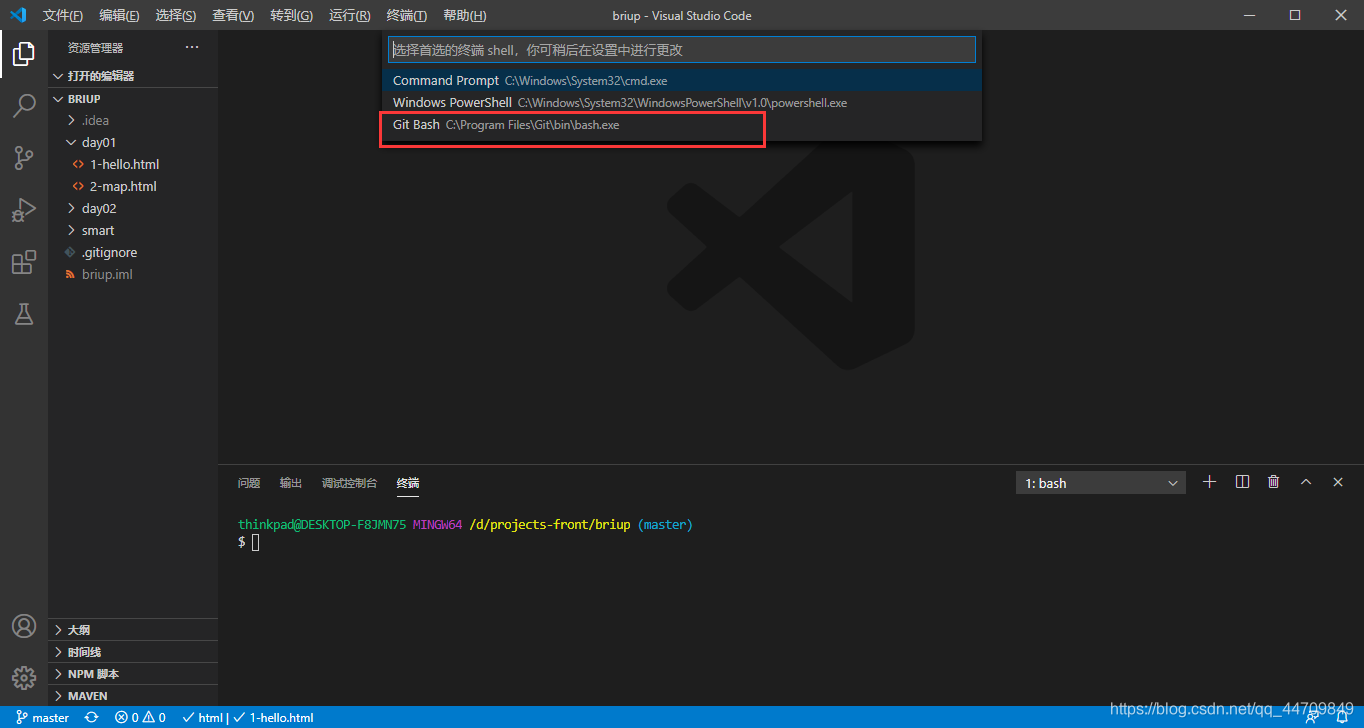Open the Source Control view
The height and width of the screenshot is (728, 1364).
[24, 158]
